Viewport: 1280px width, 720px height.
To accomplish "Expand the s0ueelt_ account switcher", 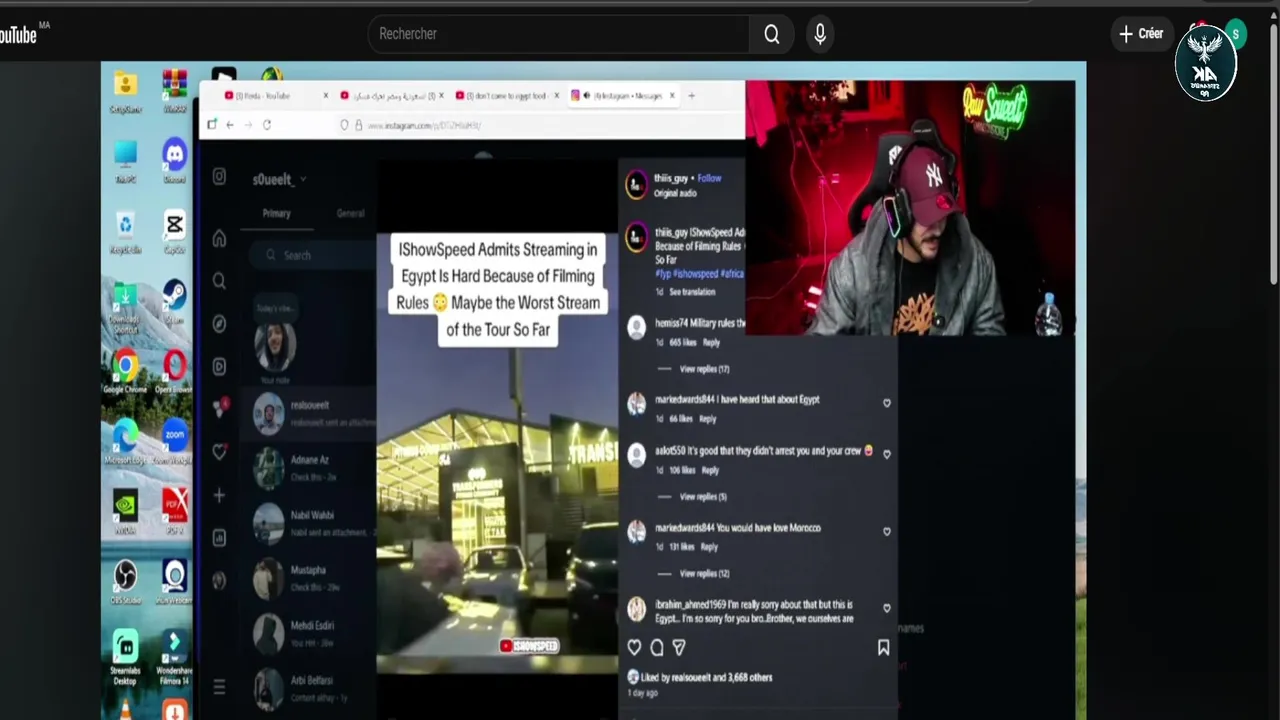I will (x=279, y=180).
